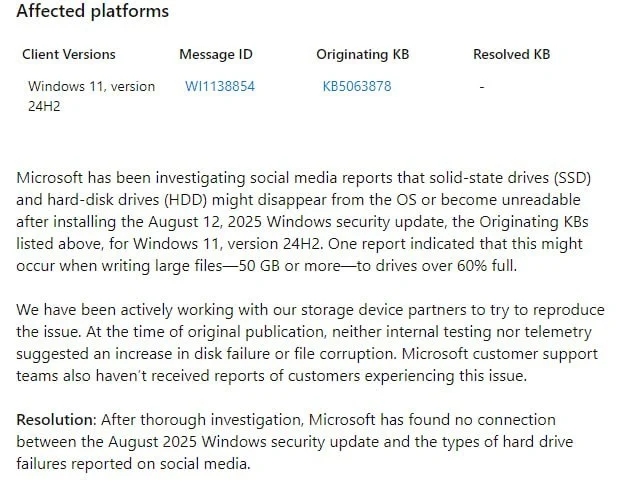Click 'Microsoft customer support' text
This screenshot has width=625, height=484.
[499, 354]
